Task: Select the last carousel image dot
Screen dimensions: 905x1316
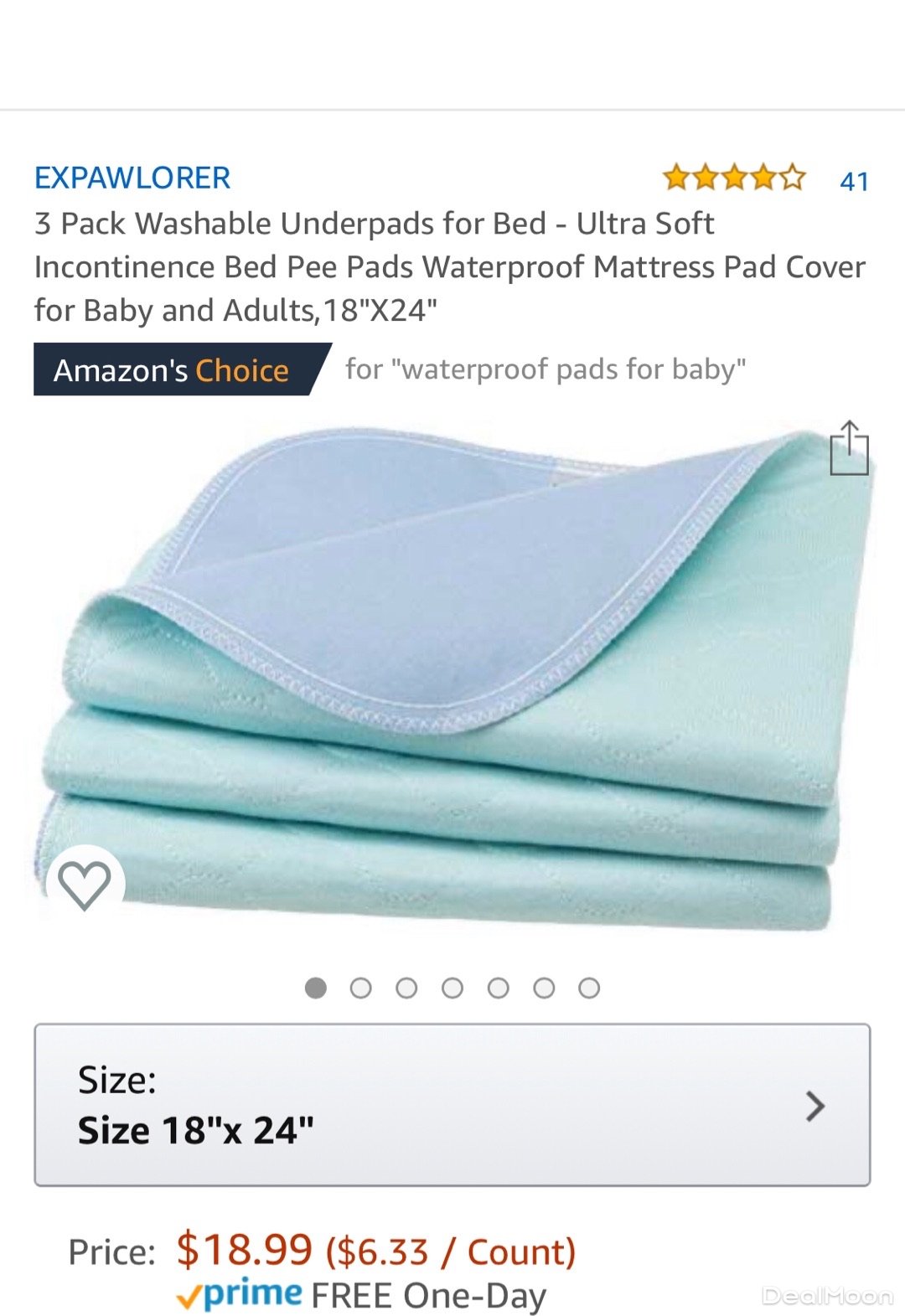Action: (x=589, y=988)
